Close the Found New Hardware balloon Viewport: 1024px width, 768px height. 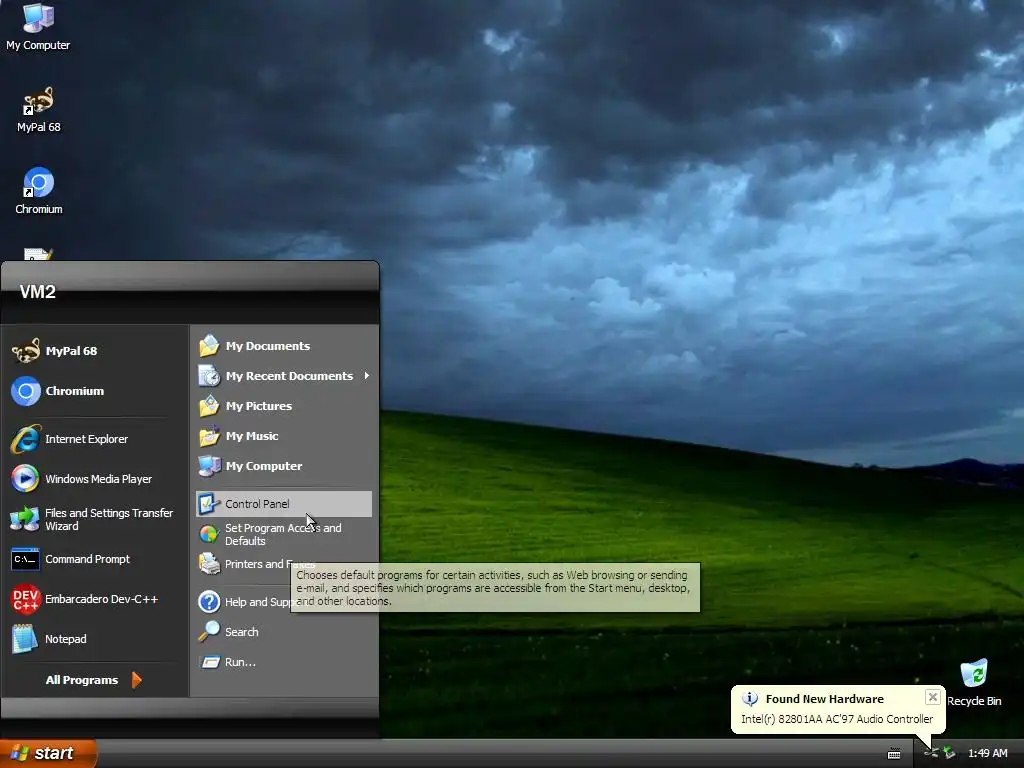pyautogui.click(x=933, y=697)
